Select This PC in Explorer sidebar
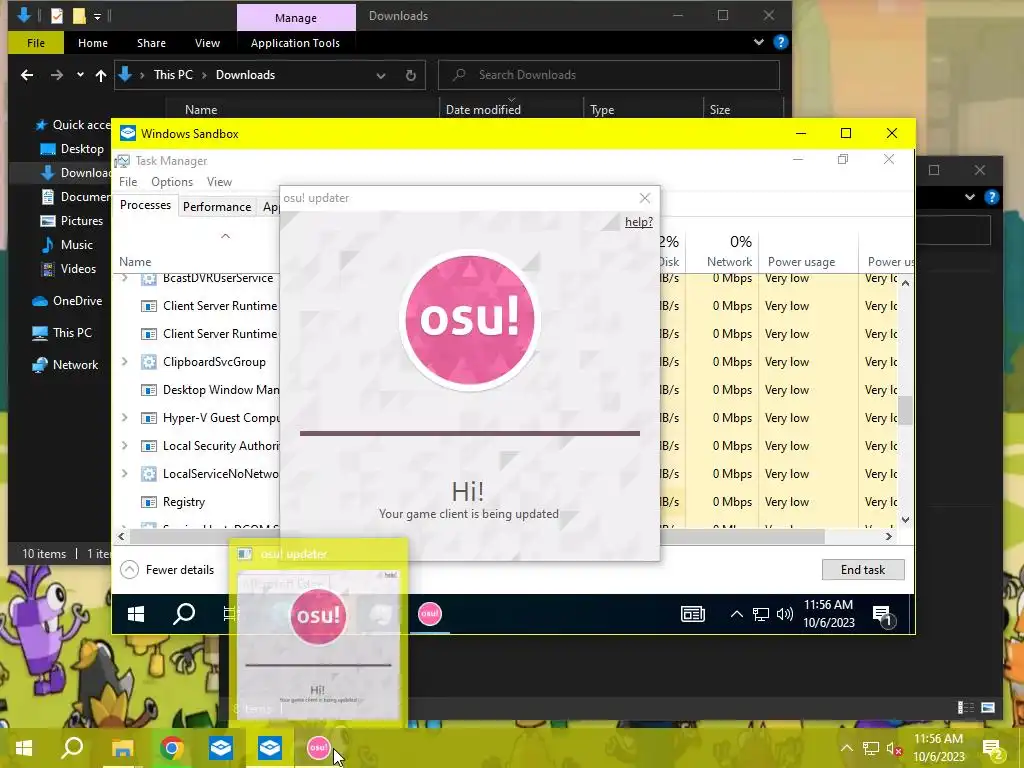1024x768 pixels. pos(72,333)
